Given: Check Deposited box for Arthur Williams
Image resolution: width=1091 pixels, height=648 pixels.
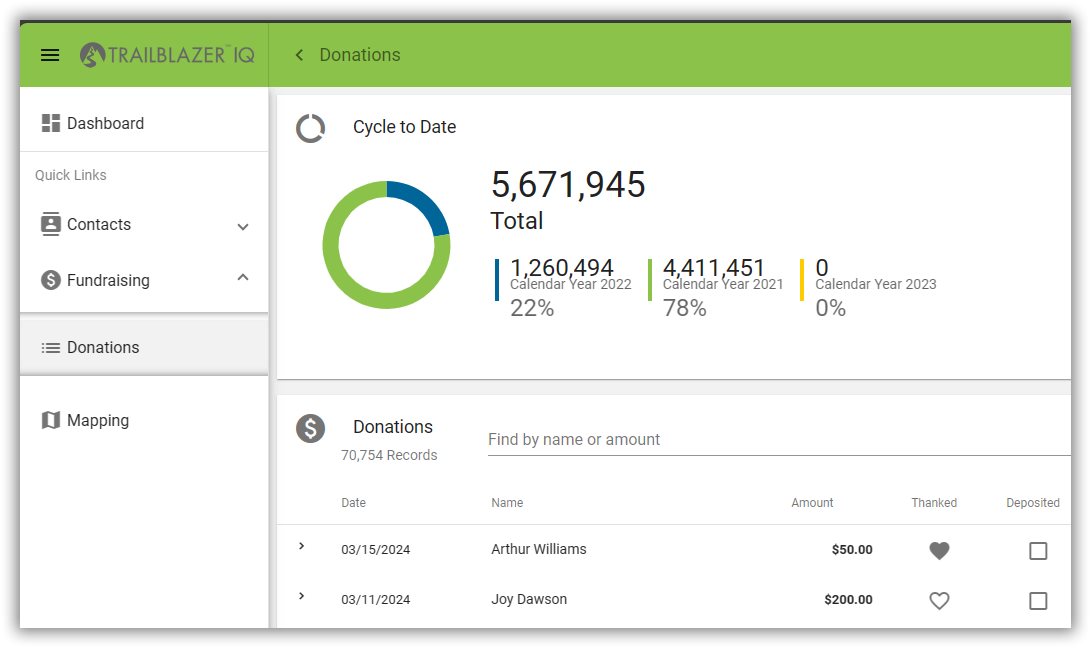Looking at the screenshot, I should point(1038,551).
